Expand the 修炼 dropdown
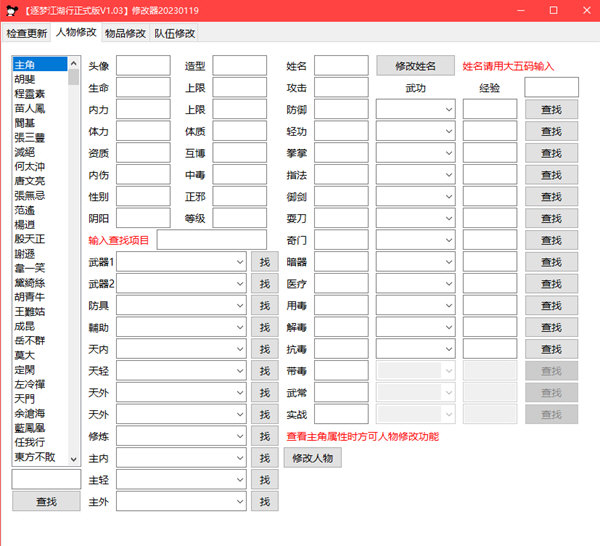The height and width of the screenshot is (546, 600). click(x=181, y=436)
